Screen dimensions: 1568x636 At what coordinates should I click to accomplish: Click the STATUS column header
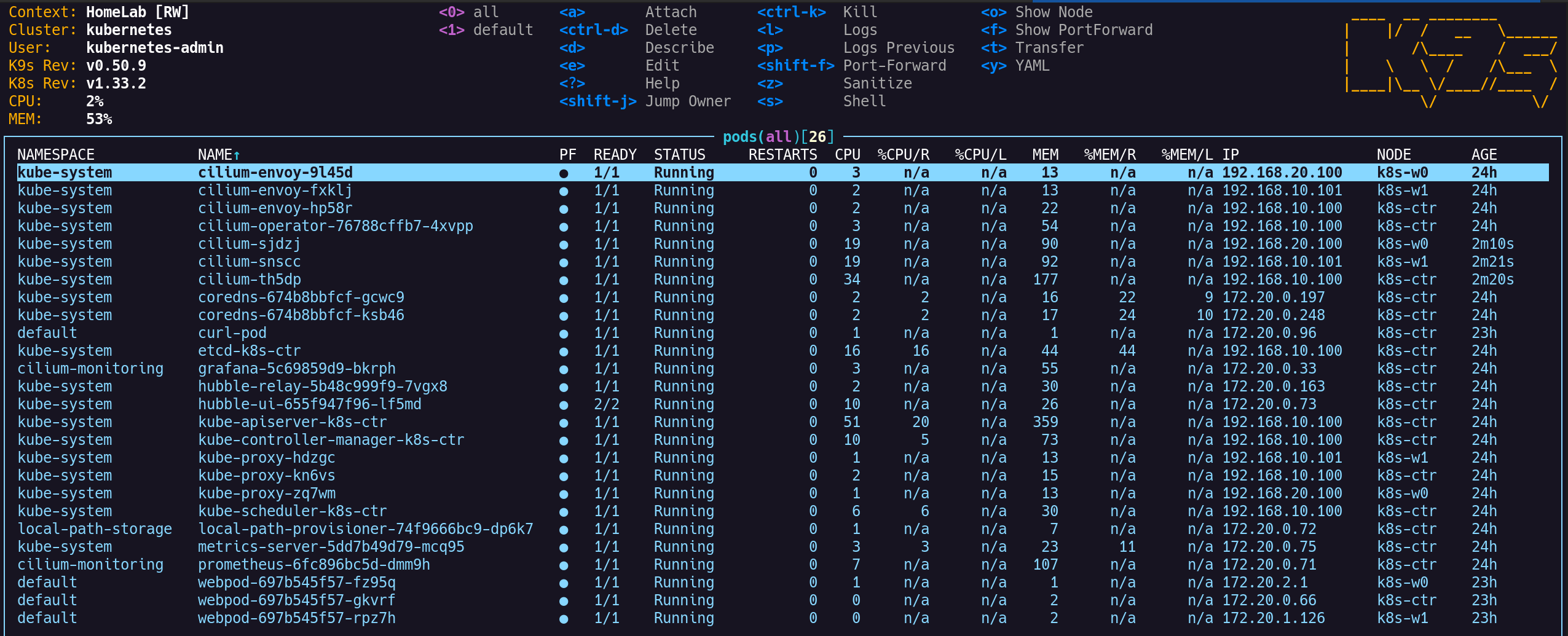coord(680,155)
